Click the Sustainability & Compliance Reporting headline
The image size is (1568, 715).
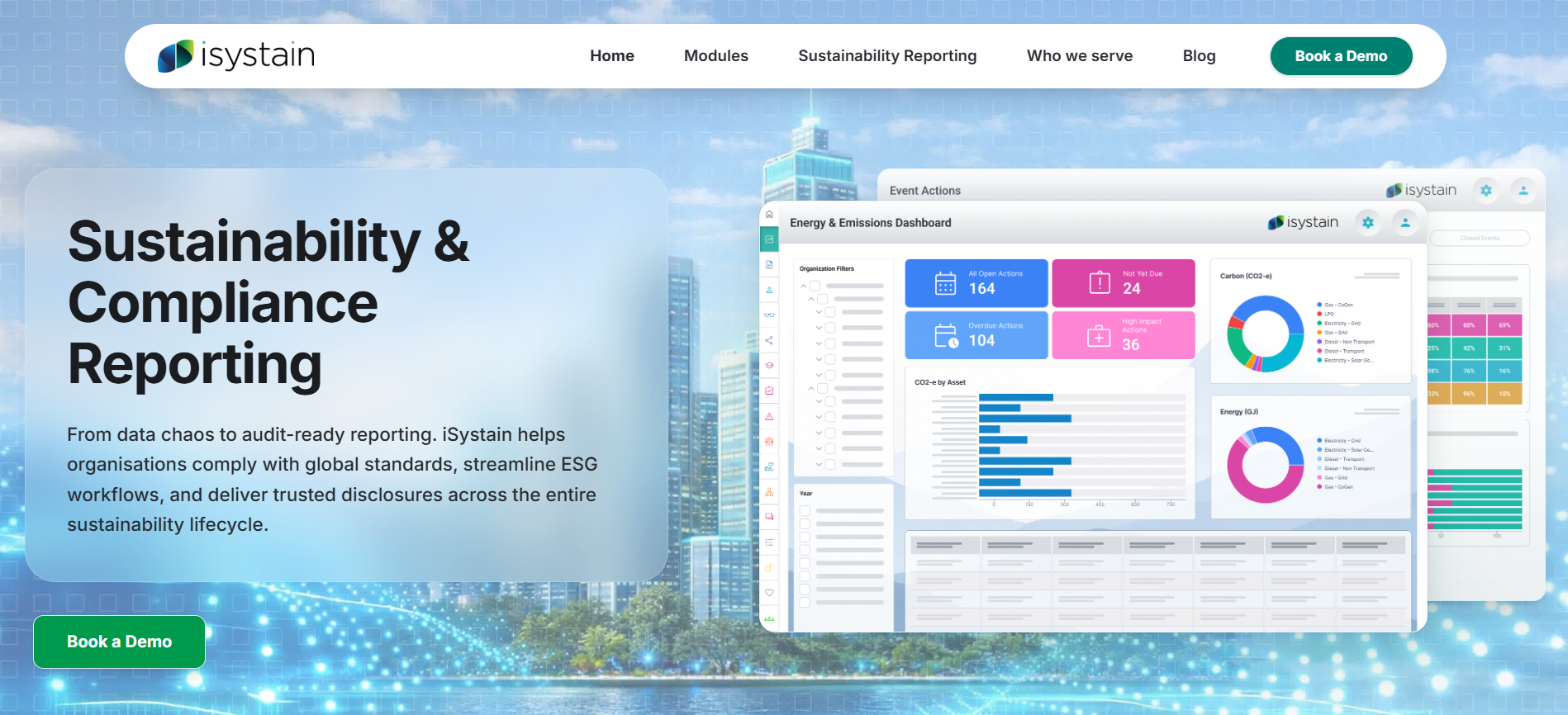click(x=268, y=302)
